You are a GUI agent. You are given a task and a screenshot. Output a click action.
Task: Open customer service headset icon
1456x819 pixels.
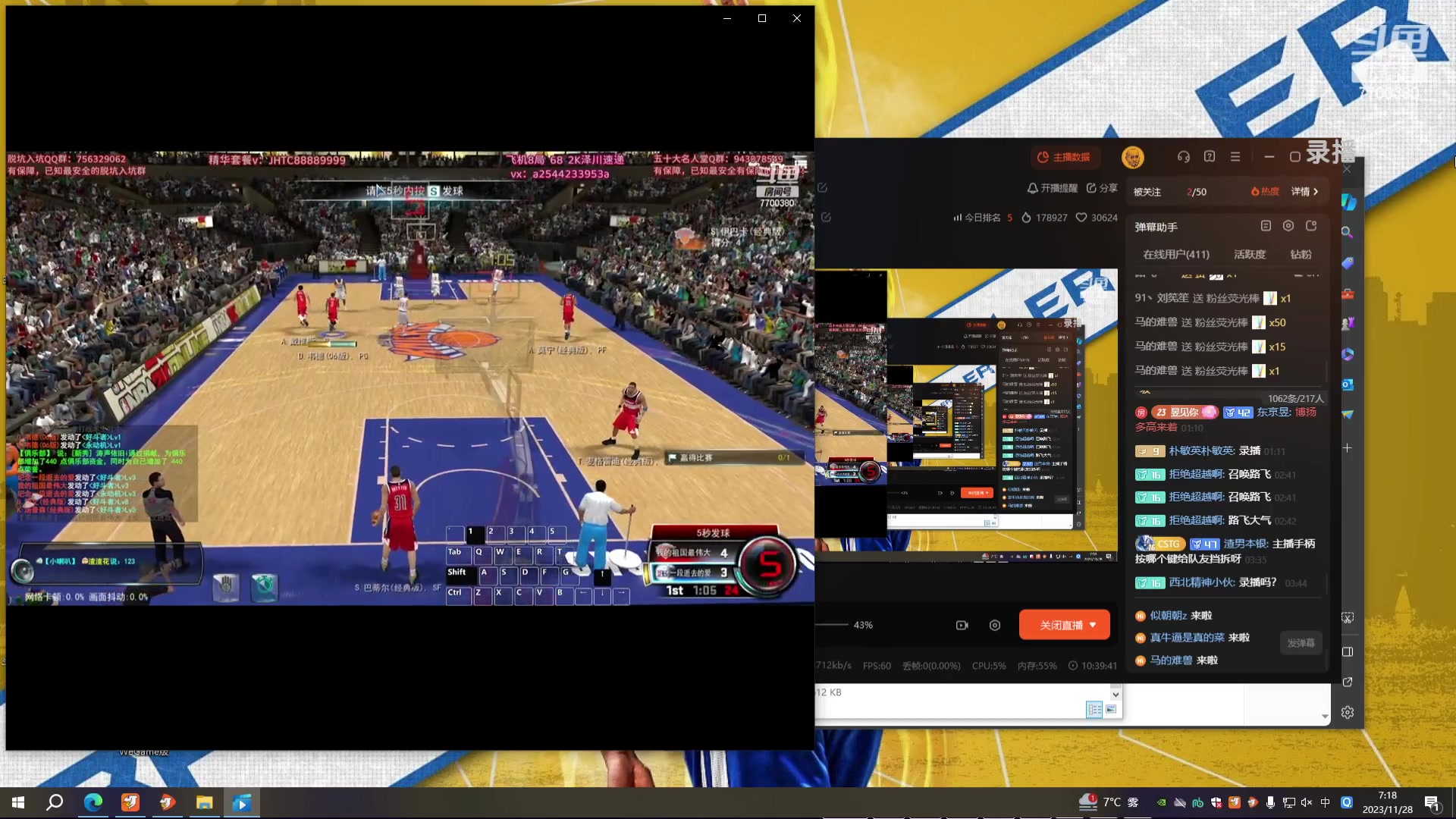click(1184, 157)
